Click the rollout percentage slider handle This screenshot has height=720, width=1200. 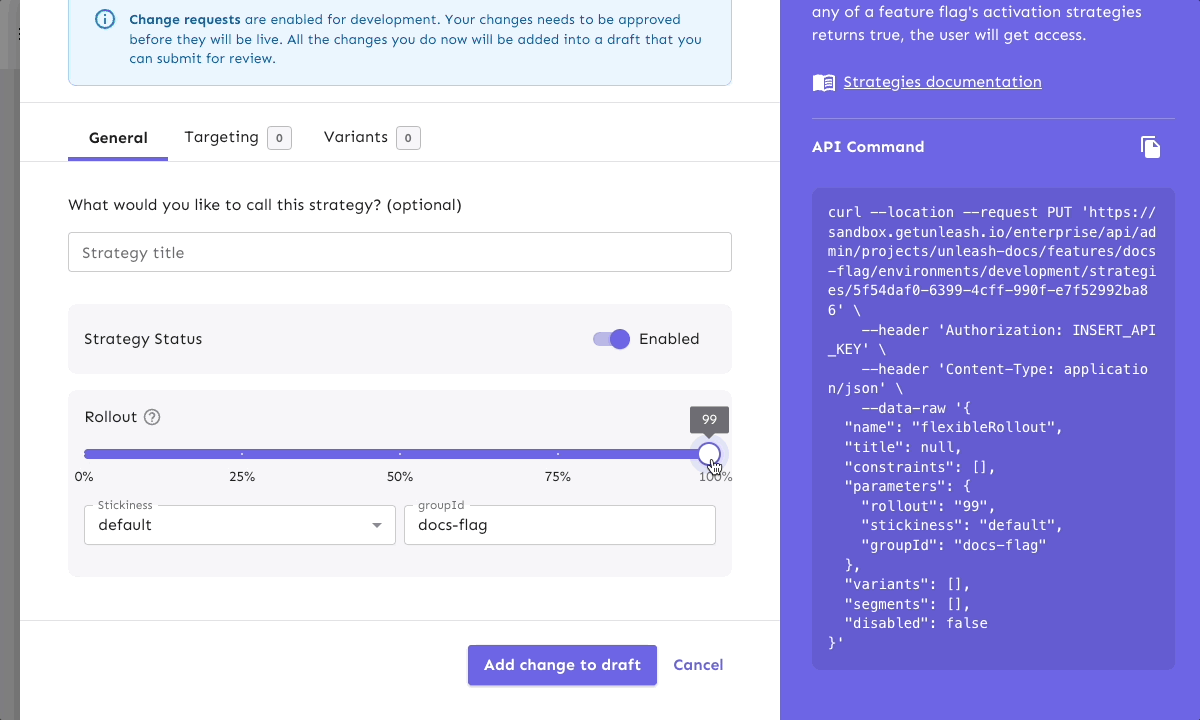709,453
